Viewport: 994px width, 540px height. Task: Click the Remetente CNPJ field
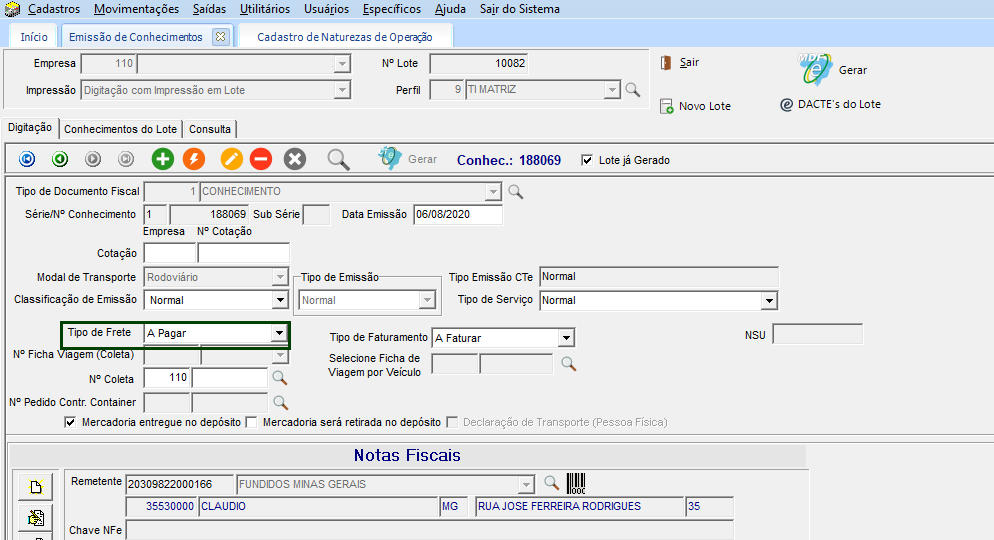point(179,484)
